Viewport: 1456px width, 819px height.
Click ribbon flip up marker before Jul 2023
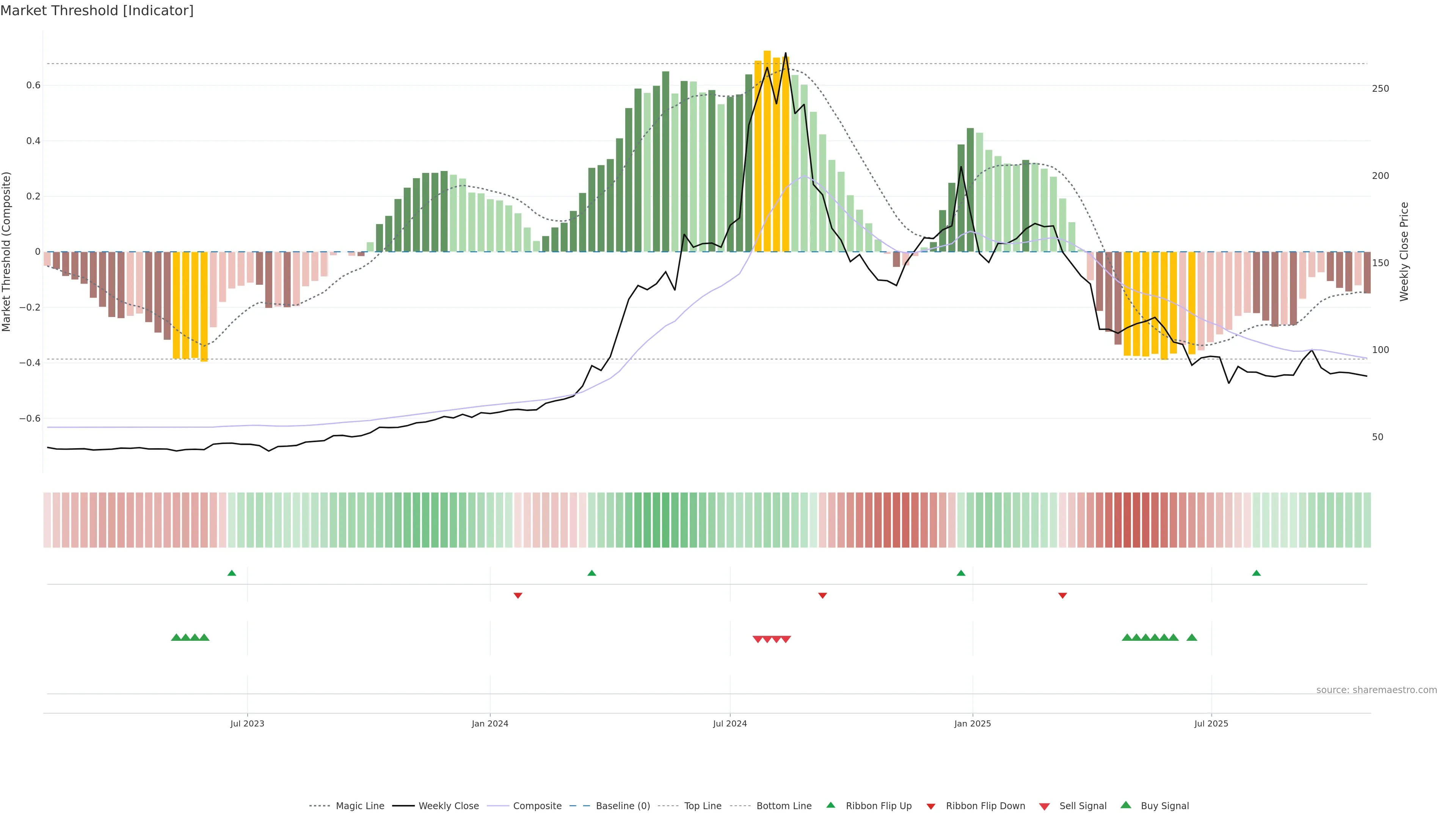coord(232,573)
